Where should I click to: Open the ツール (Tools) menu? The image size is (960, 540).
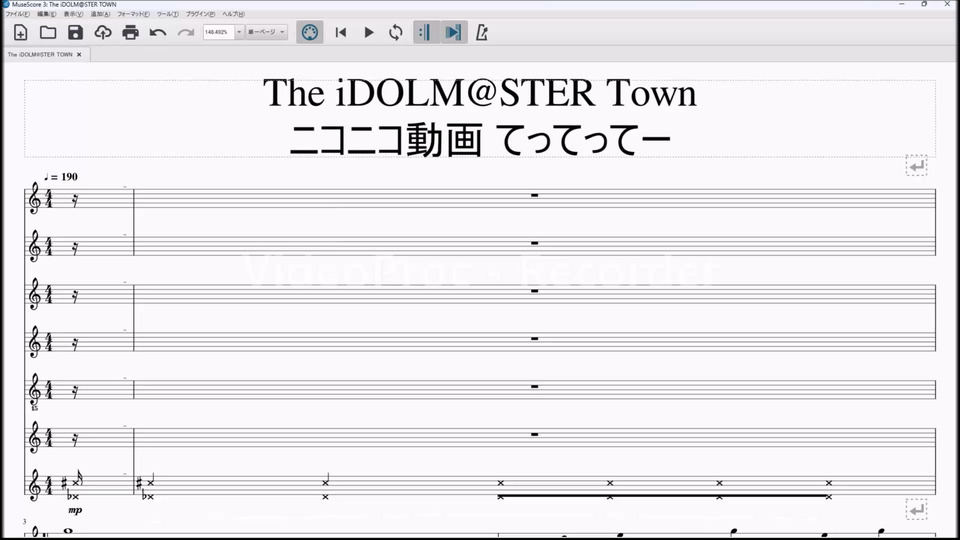tap(168, 14)
